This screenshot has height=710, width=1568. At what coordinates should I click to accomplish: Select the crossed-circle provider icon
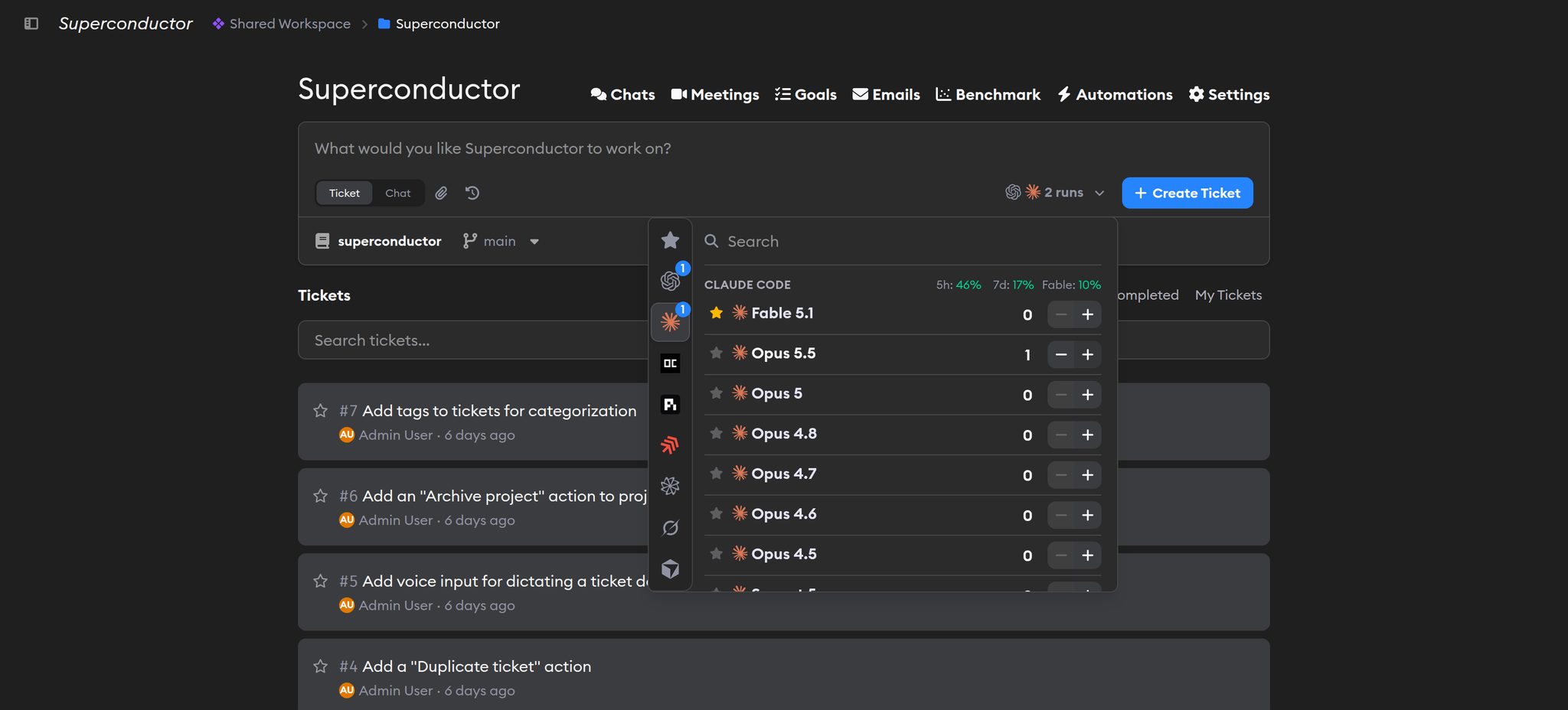coord(670,527)
